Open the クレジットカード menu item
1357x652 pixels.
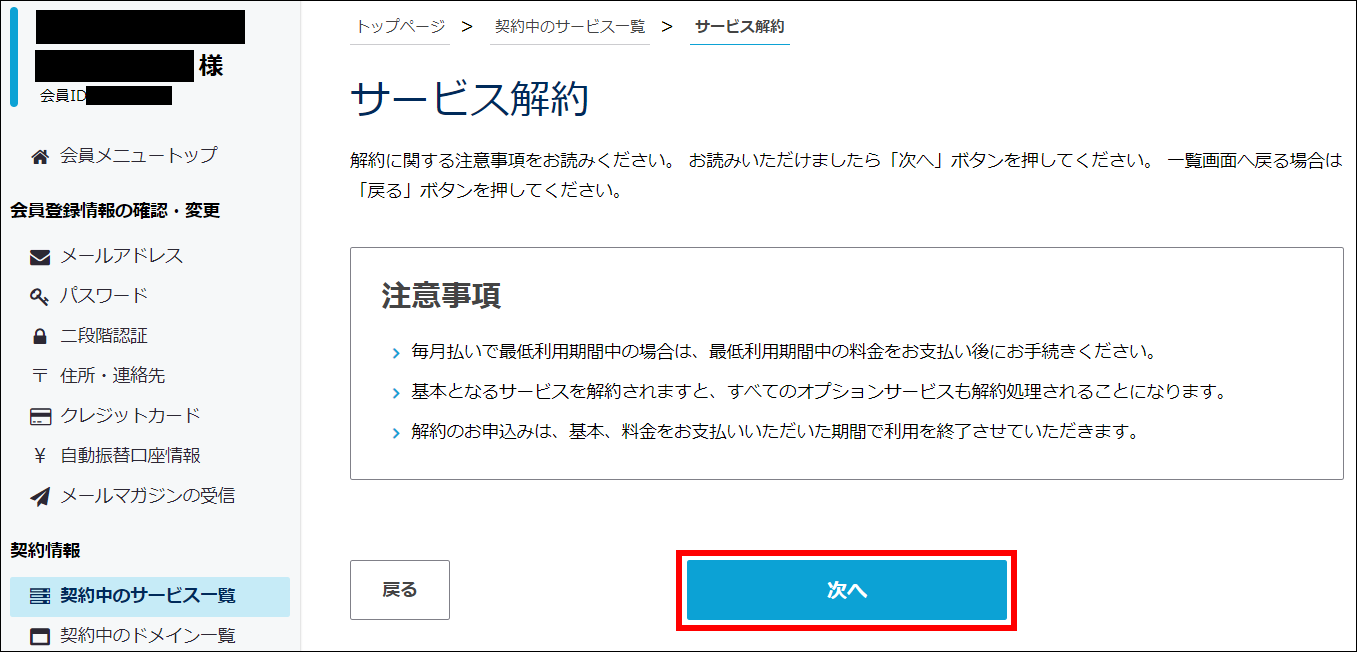(x=130, y=416)
